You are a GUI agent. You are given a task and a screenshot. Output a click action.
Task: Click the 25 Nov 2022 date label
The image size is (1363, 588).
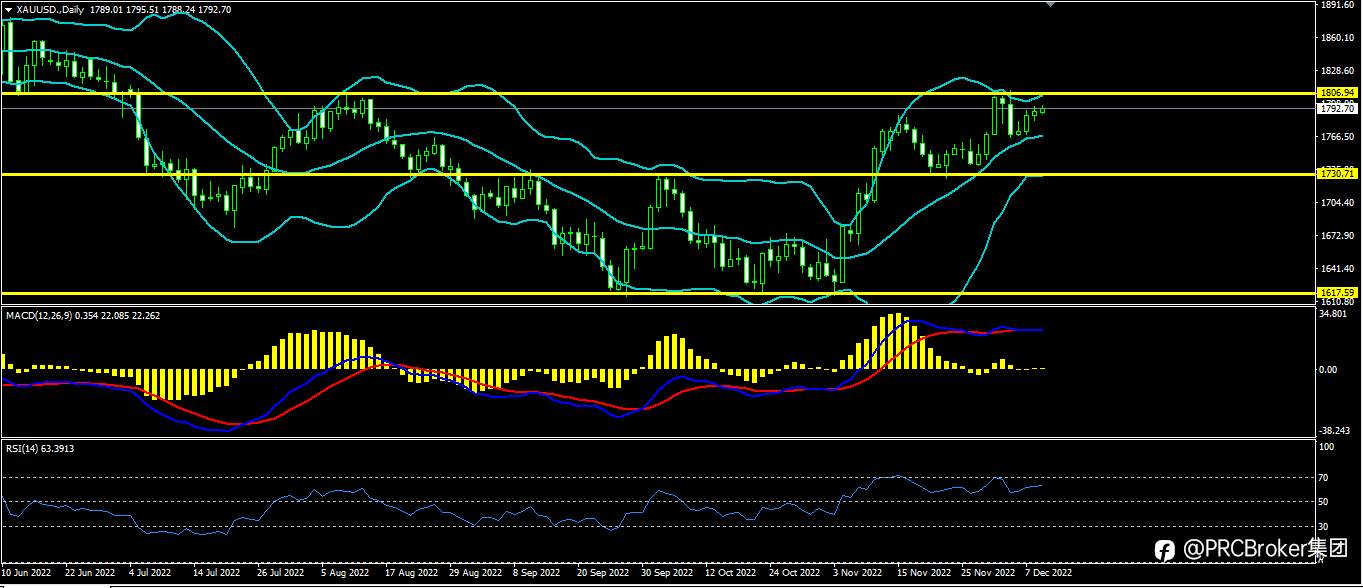tap(988, 574)
